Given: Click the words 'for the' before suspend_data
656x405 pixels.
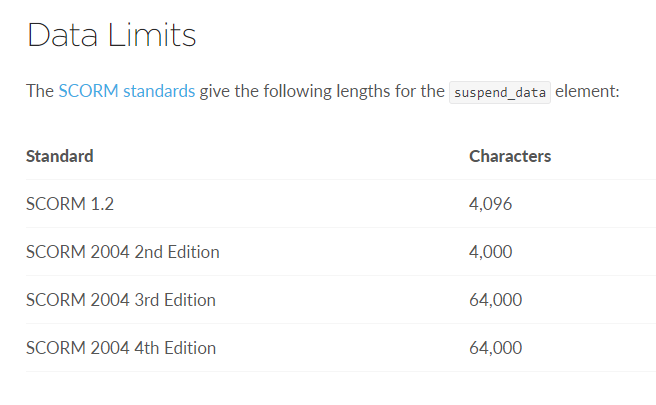Looking at the screenshot, I should click(x=420, y=91).
